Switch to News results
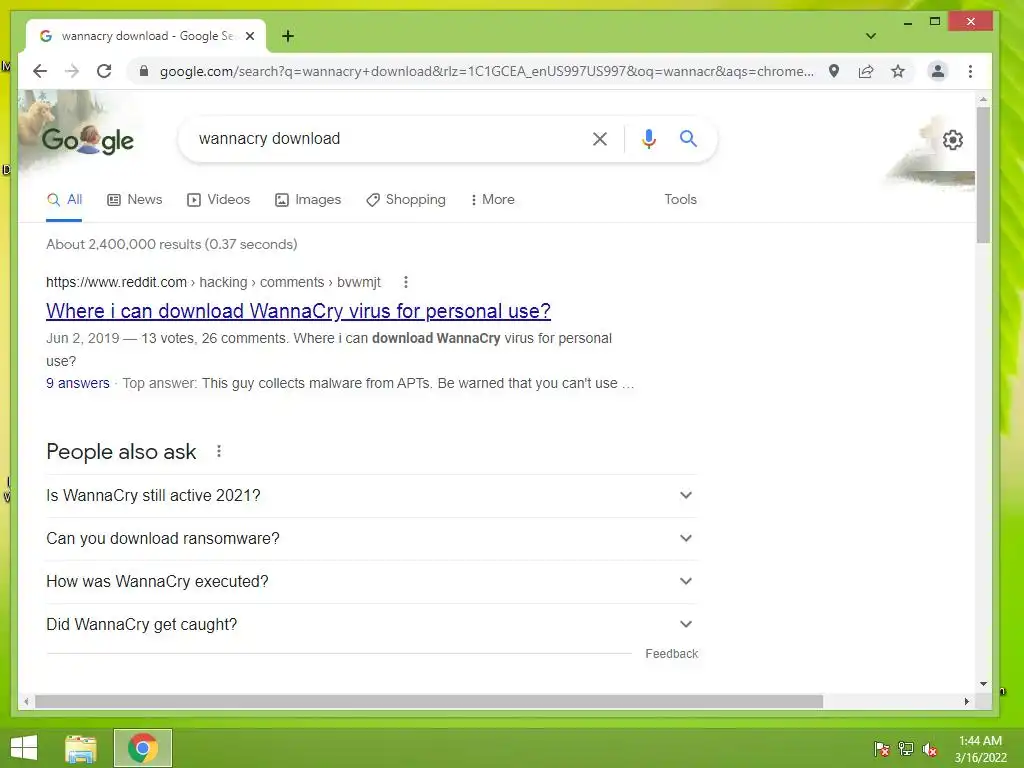Viewport: 1024px width, 768px height. tap(135, 200)
